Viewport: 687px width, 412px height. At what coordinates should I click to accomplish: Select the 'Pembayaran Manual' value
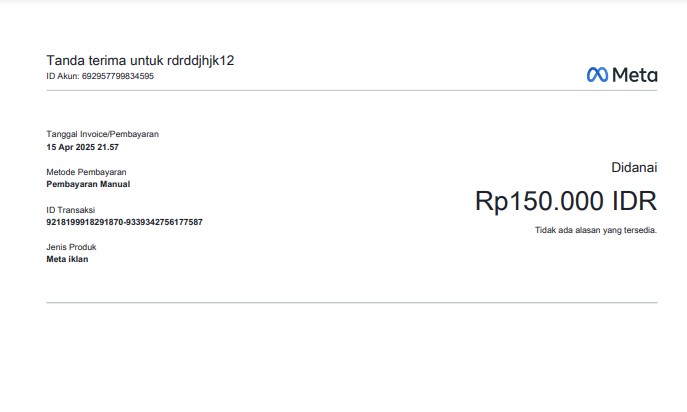pos(88,184)
